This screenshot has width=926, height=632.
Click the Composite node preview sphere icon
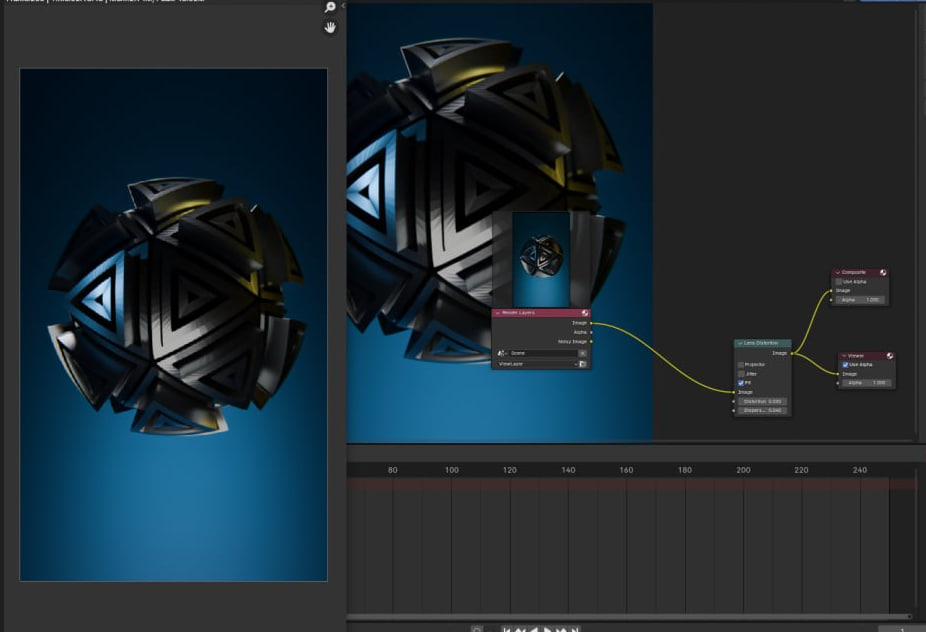tap(883, 272)
